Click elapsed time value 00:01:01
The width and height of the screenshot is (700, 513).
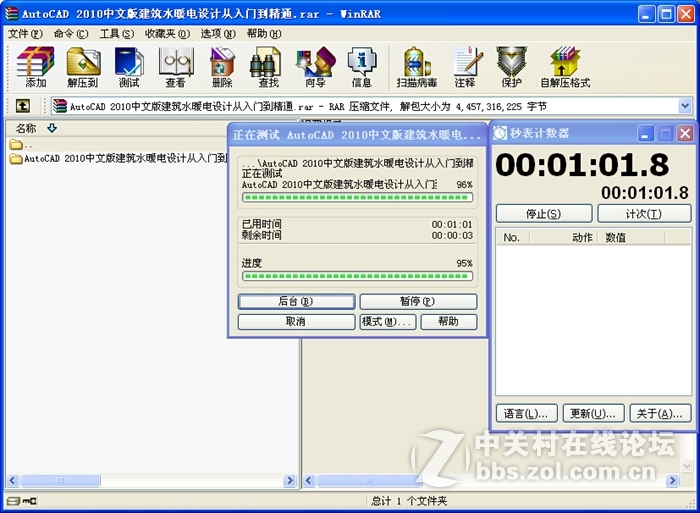pyautogui.click(x=452, y=224)
